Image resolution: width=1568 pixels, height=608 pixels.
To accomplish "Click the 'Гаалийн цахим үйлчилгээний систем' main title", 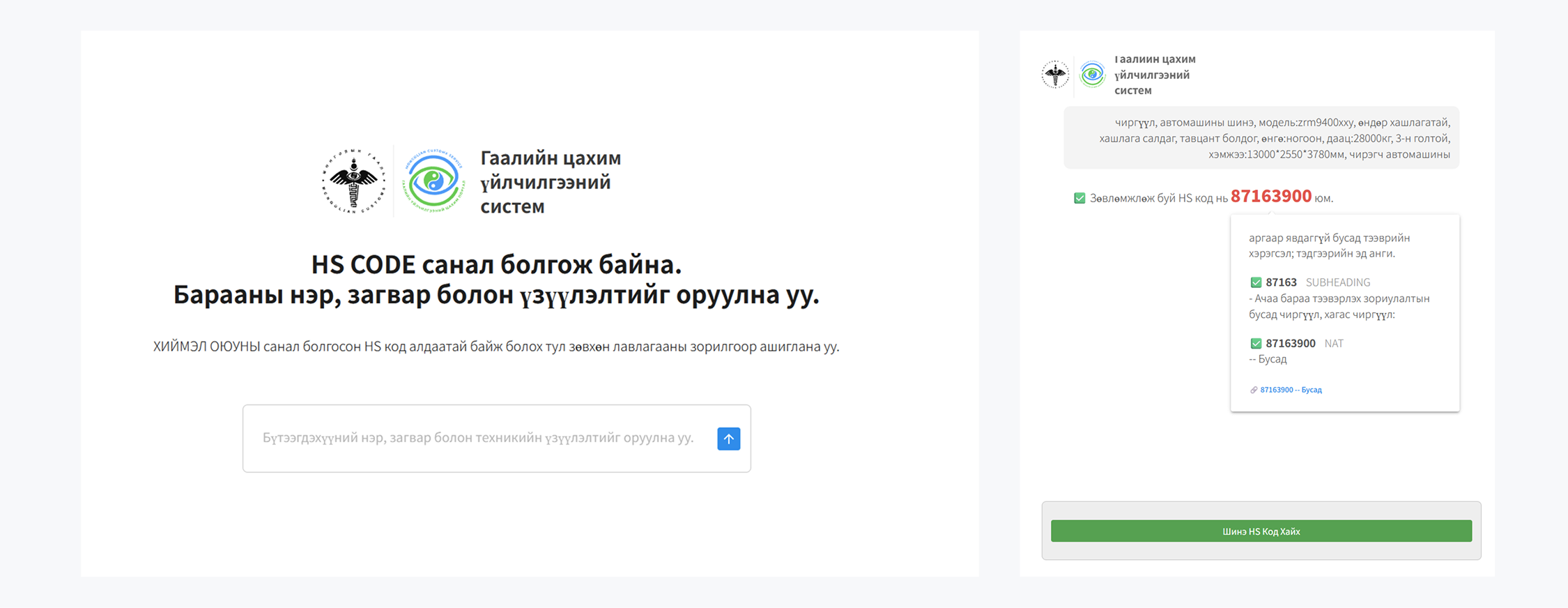I will [550, 182].
